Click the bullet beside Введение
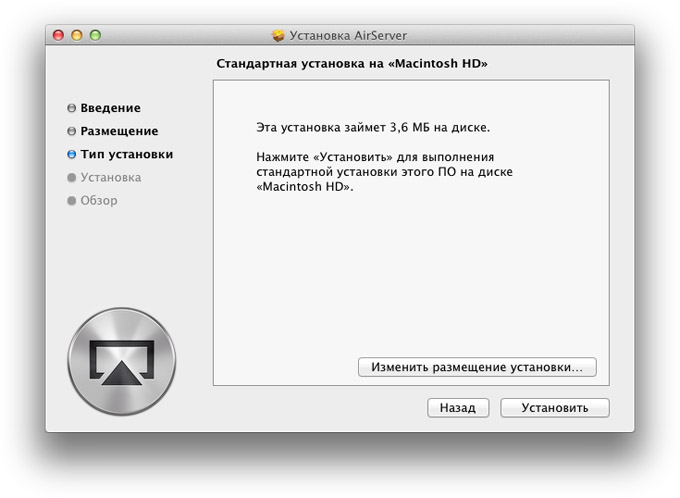Screen dimensions: 680x498 pyautogui.click(x=72, y=108)
